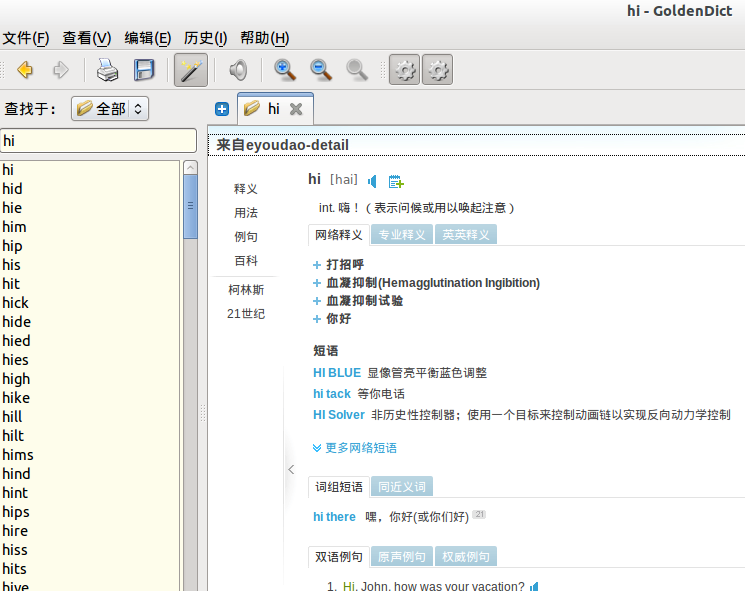745x591 pixels.
Task: Click the 来自eyoudao-detail dictionary header
Action: point(477,145)
